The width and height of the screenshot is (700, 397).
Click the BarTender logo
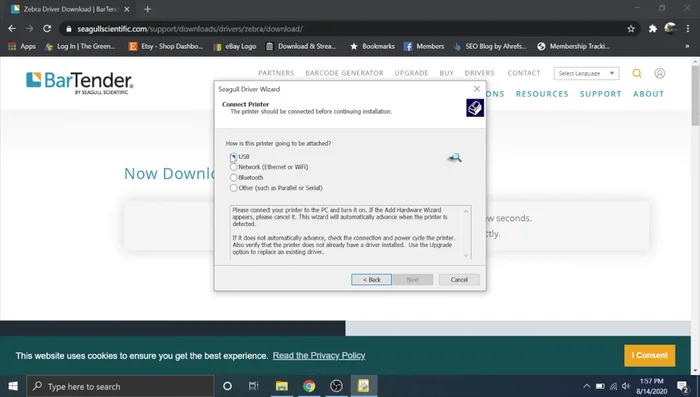coord(79,83)
